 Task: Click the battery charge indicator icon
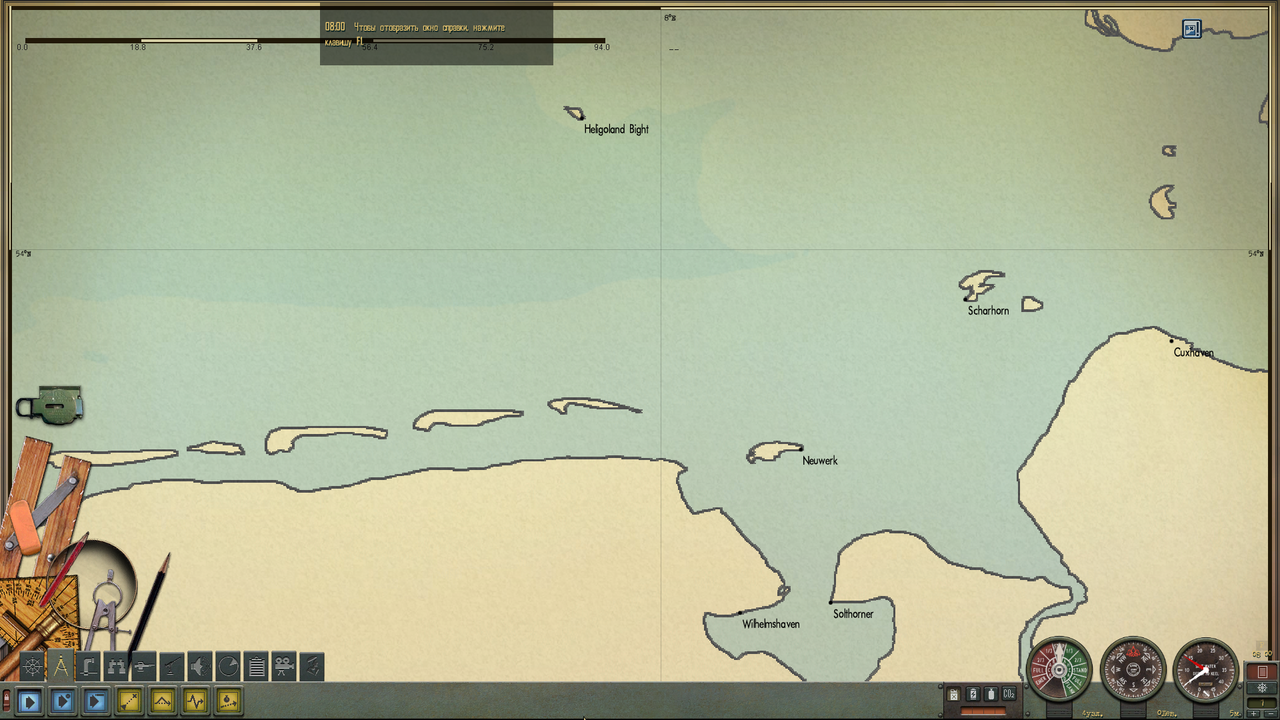pyautogui.click(x=973, y=694)
